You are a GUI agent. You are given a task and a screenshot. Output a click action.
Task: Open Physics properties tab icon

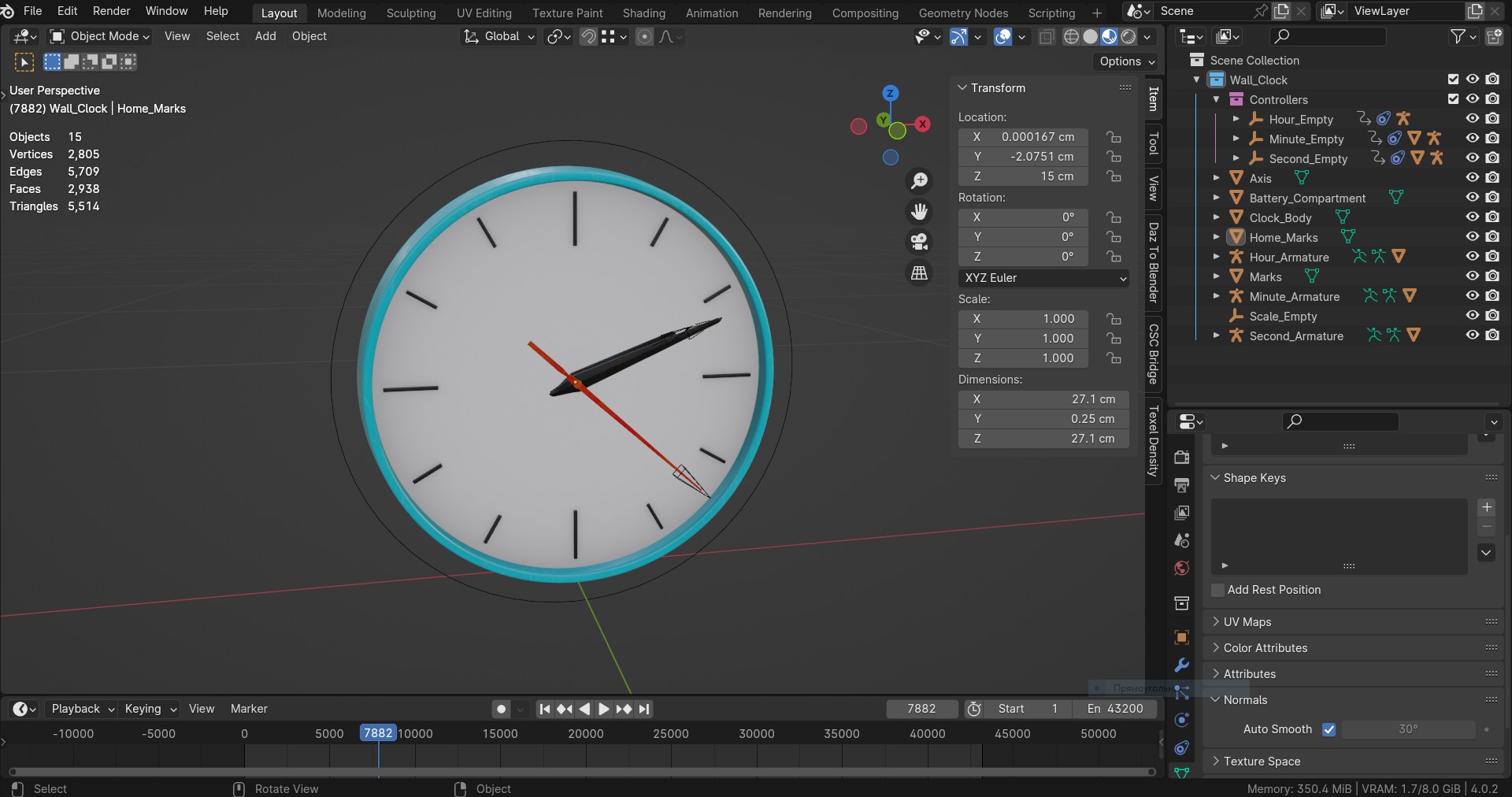1181,720
